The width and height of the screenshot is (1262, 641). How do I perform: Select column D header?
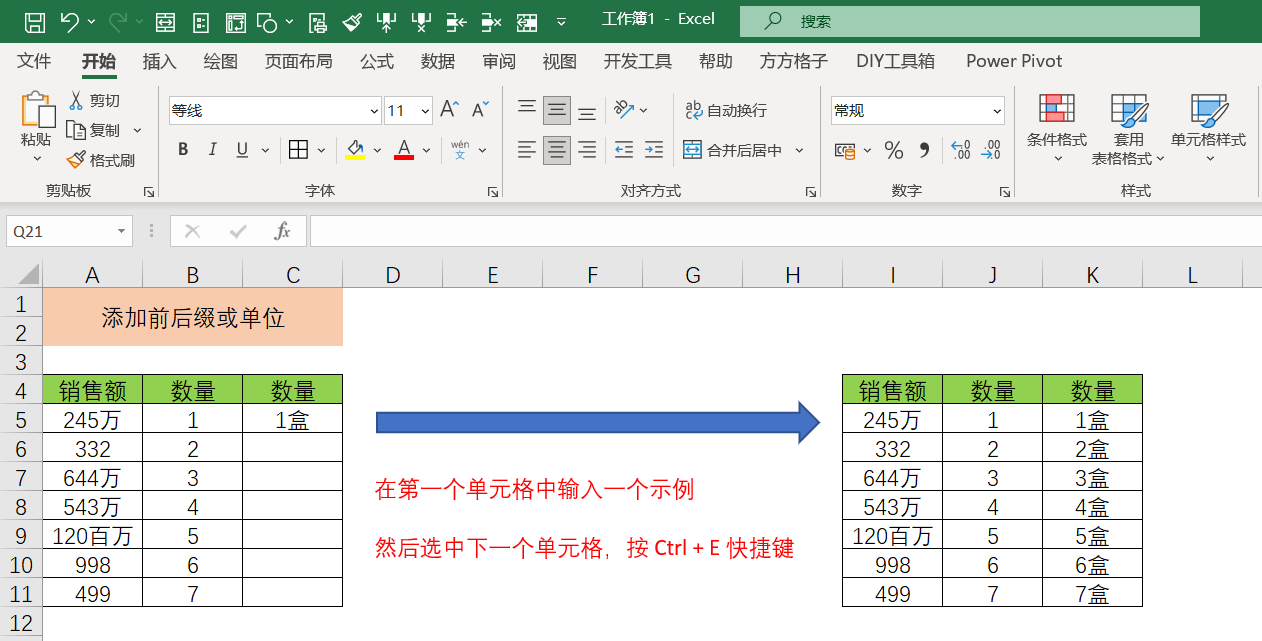coord(392,275)
